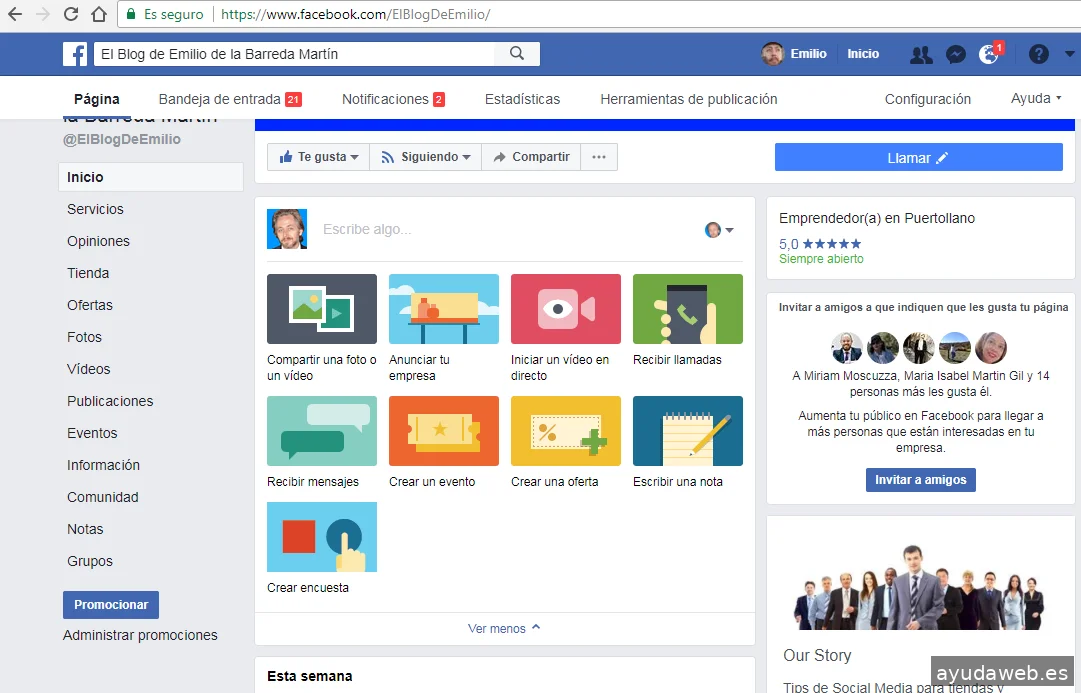Click the search magnifier icon
This screenshot has width=1081, height=693.
pos(517,54)
